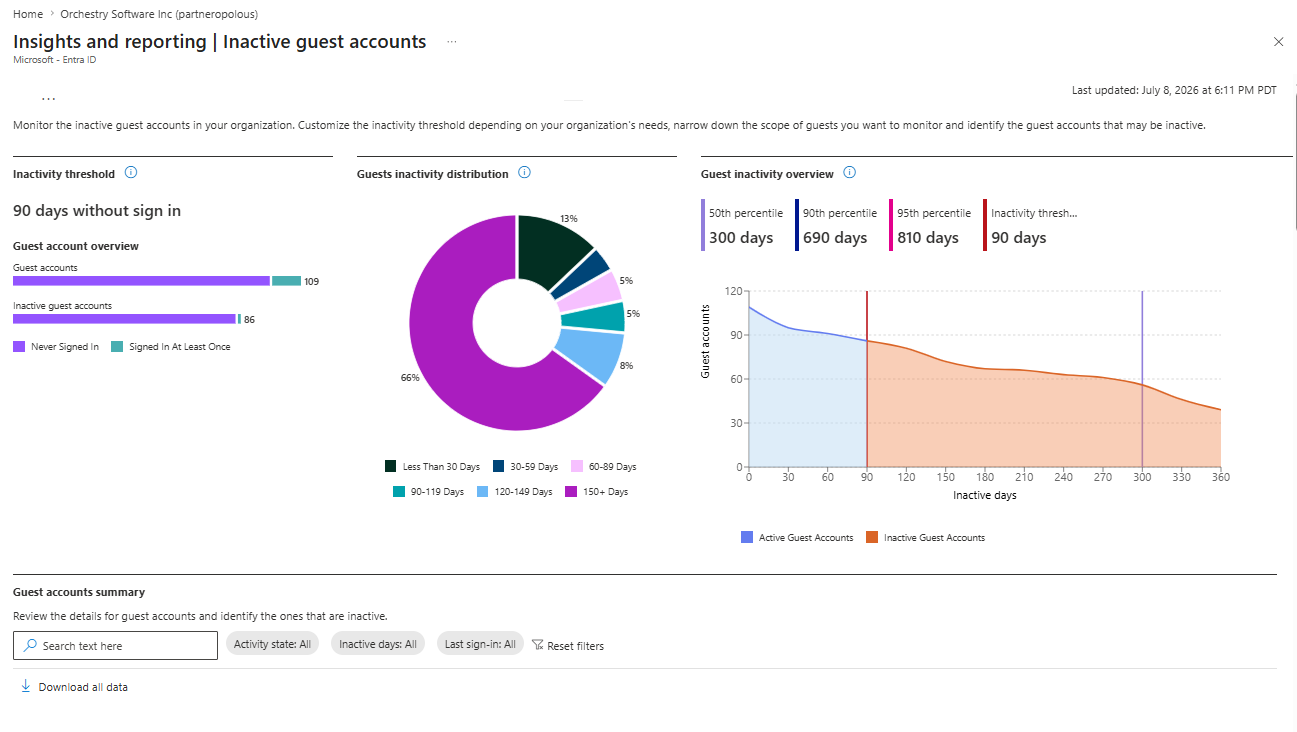Click the Guest accounts summary heading
Screen dimensions: 1297x732
click(x=79, y=592)
